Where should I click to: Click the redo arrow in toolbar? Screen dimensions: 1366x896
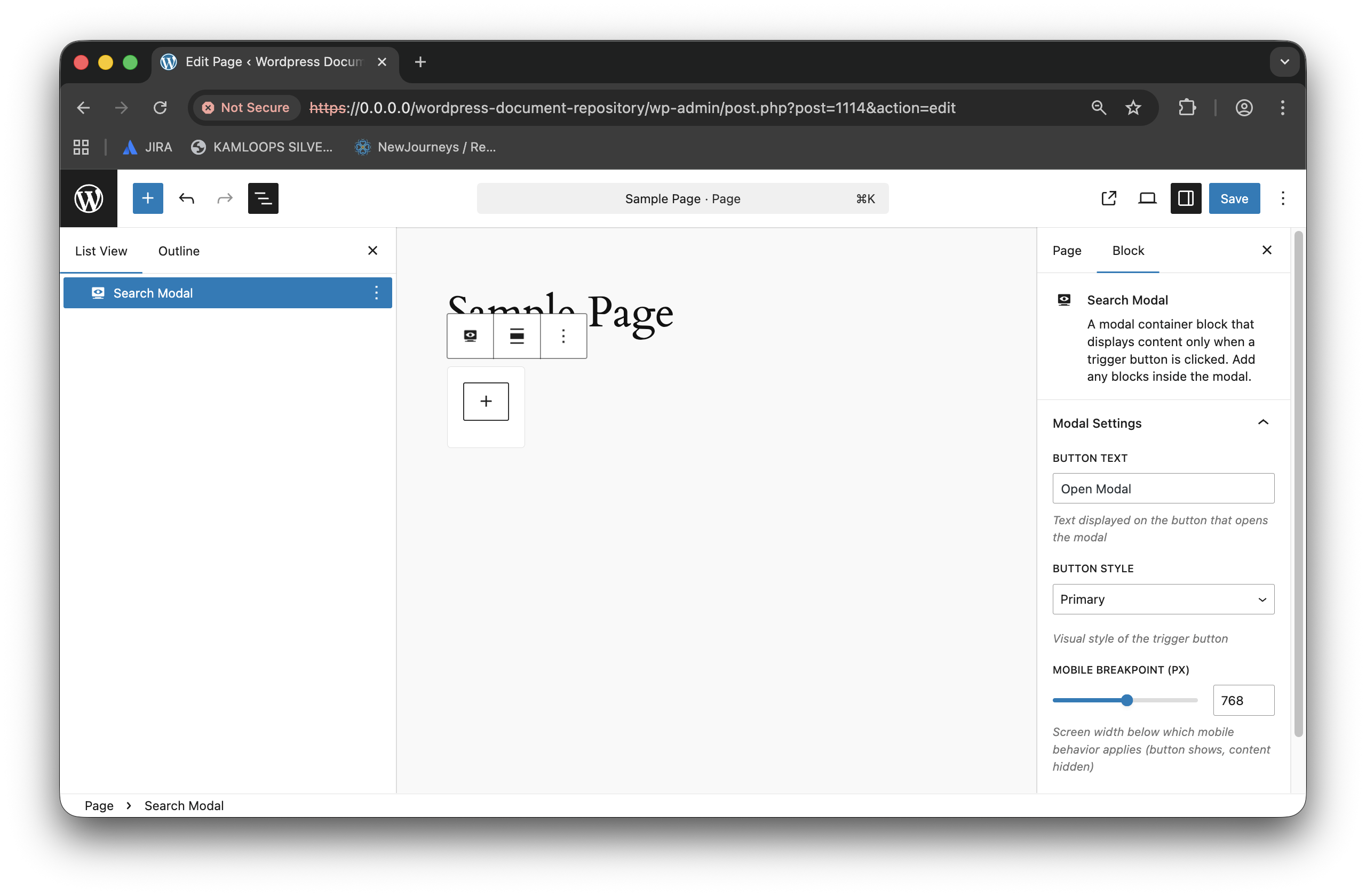click(x=225, y=198)
